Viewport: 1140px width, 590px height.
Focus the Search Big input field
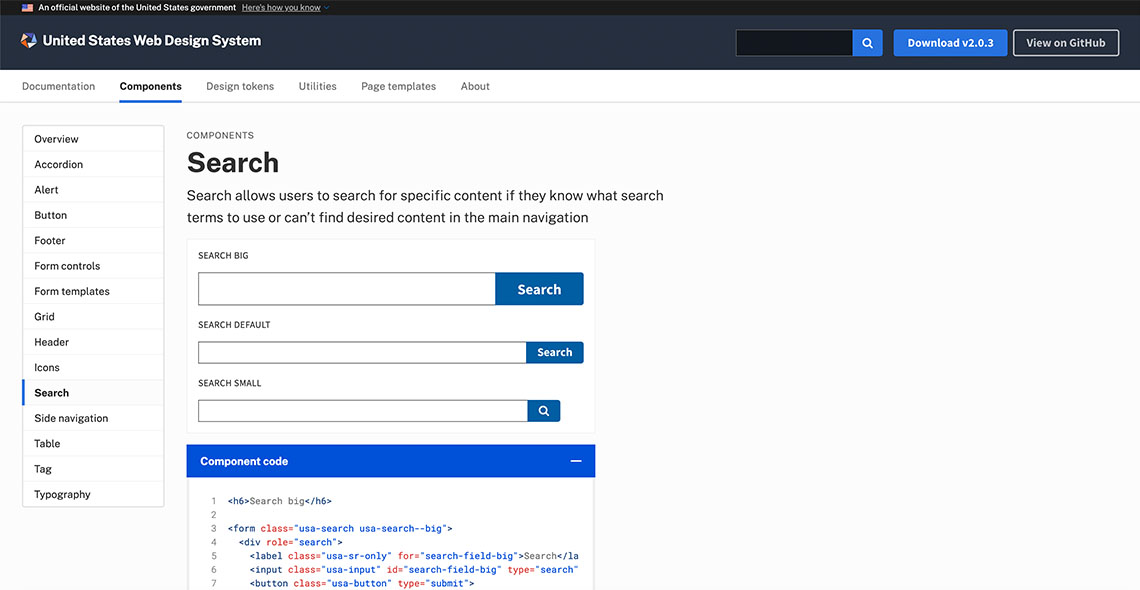pyautogui.click(x=347, y=289)
